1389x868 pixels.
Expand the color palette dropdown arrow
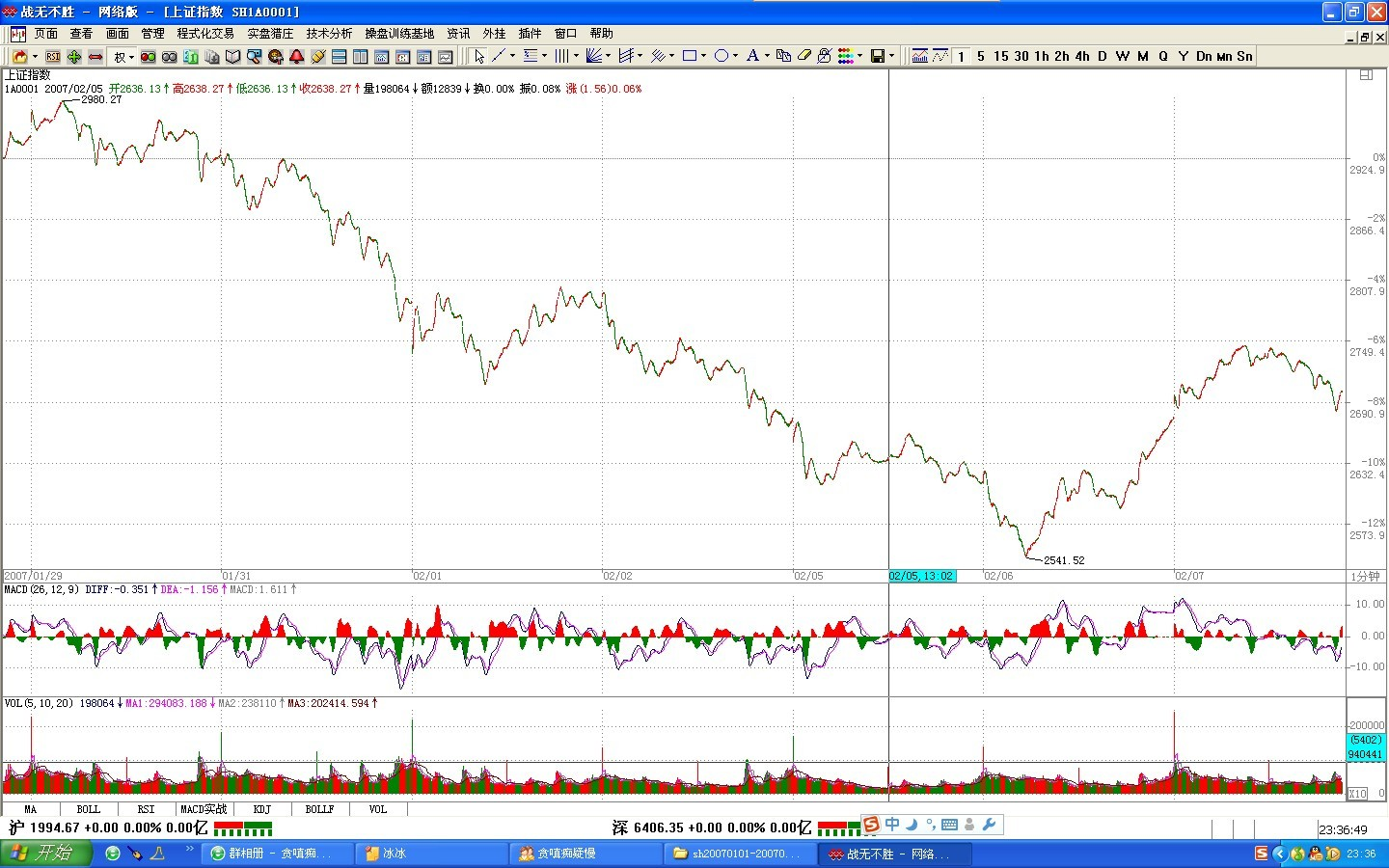pos(860,57)
